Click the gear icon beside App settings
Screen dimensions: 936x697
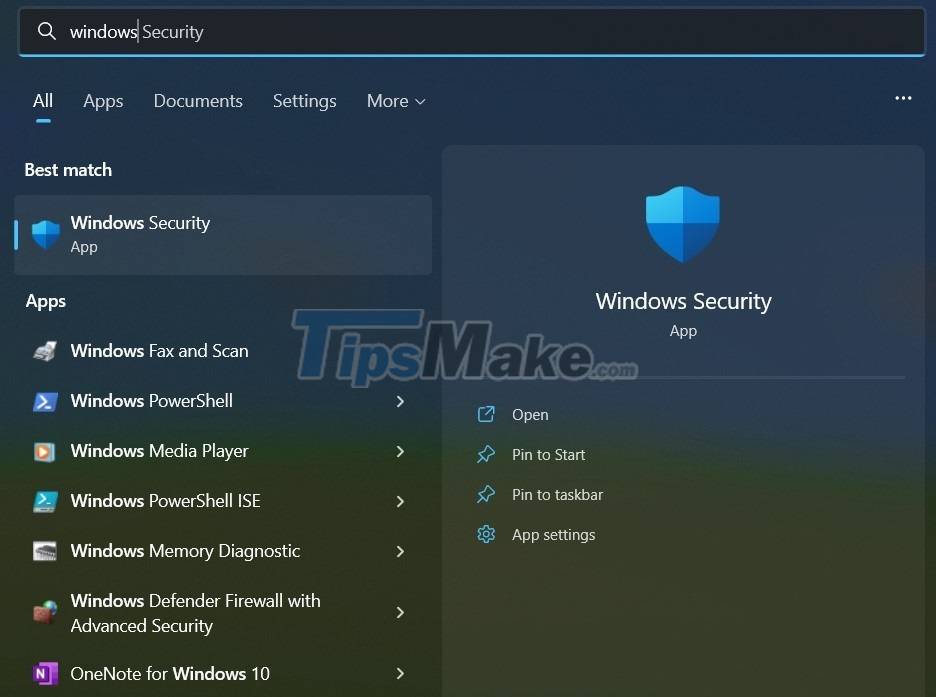[x=486, y=534]
